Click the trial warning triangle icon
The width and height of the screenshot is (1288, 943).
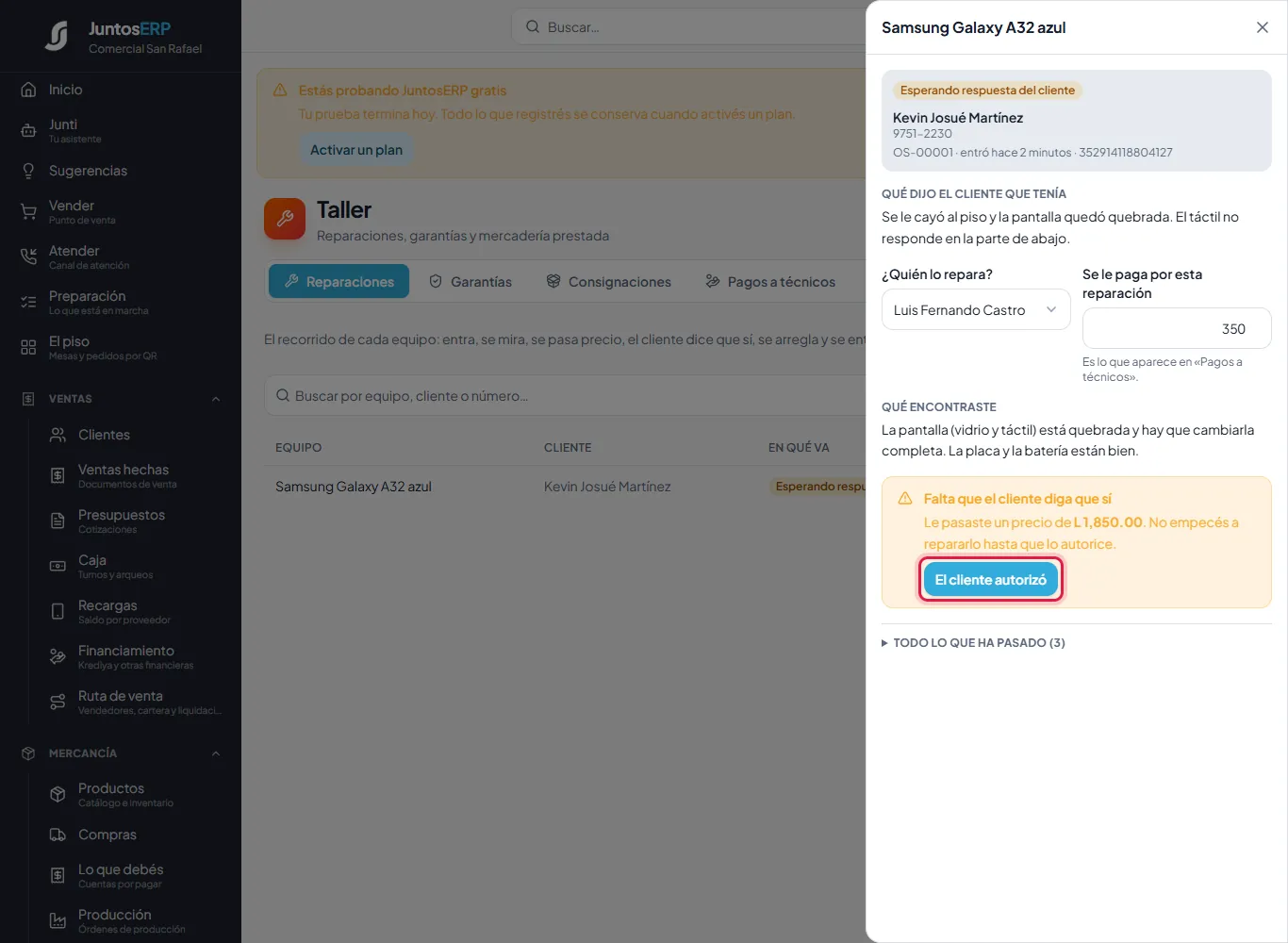point(280,91)
